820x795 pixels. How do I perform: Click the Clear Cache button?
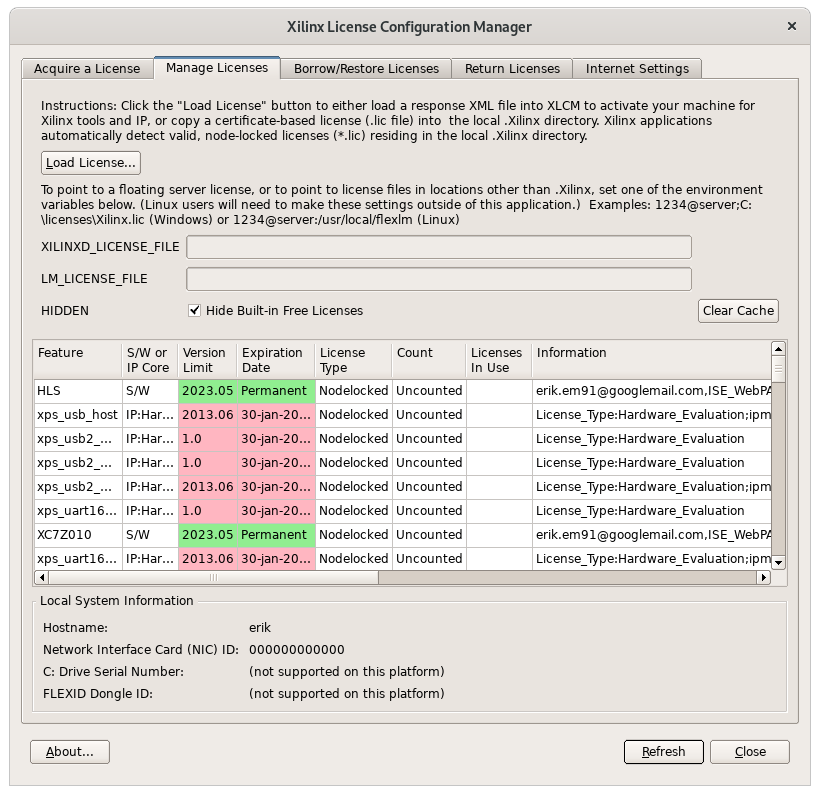click(738, 311)
